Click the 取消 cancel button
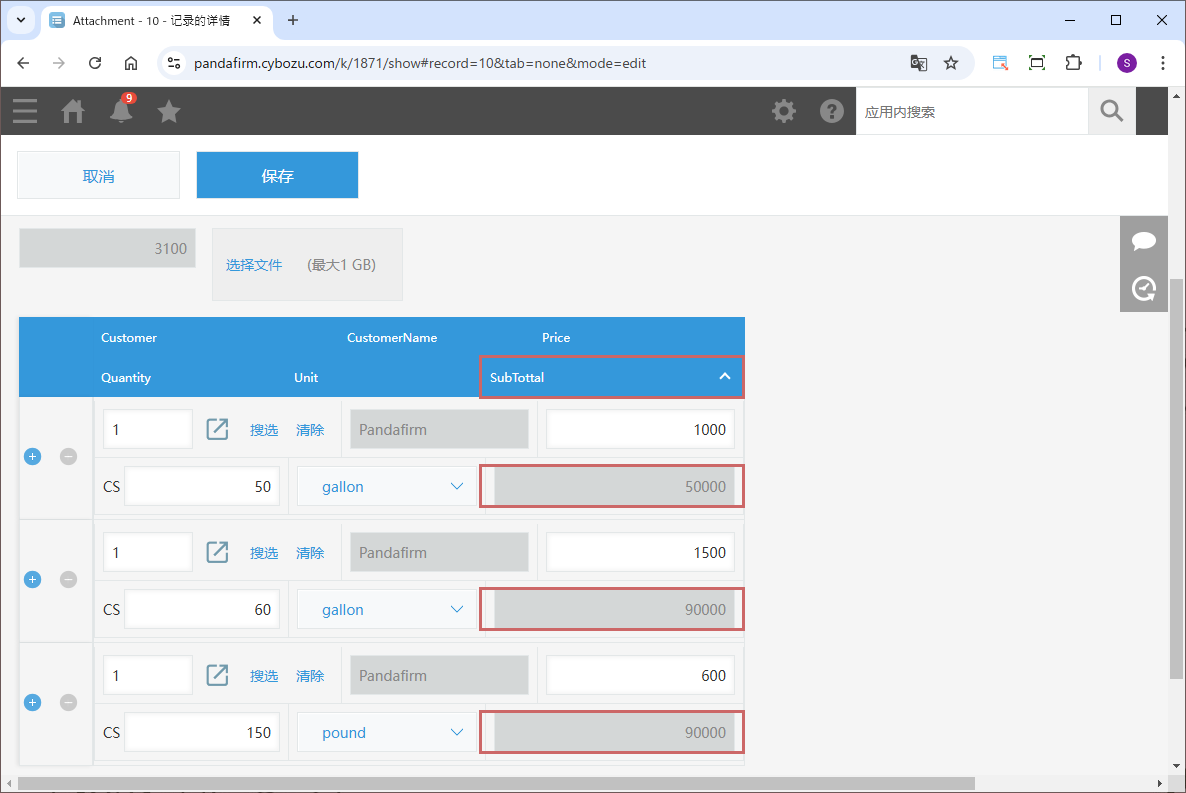This screenshot has width=1186, height=793. click(x=98, y=176)
